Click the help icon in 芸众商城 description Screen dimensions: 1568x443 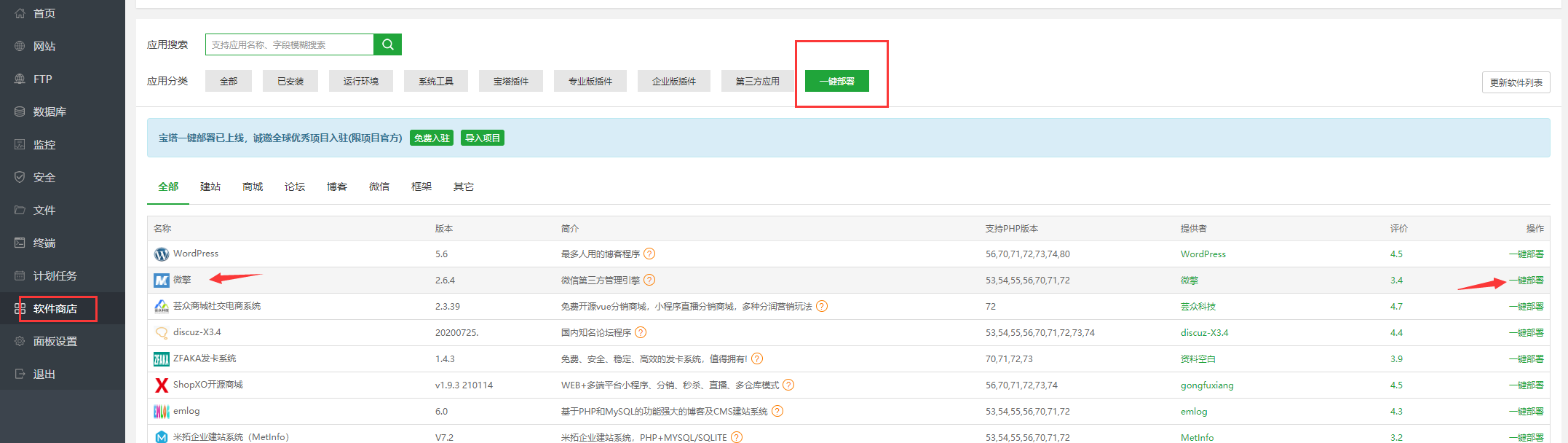click(x=822, y=306)
